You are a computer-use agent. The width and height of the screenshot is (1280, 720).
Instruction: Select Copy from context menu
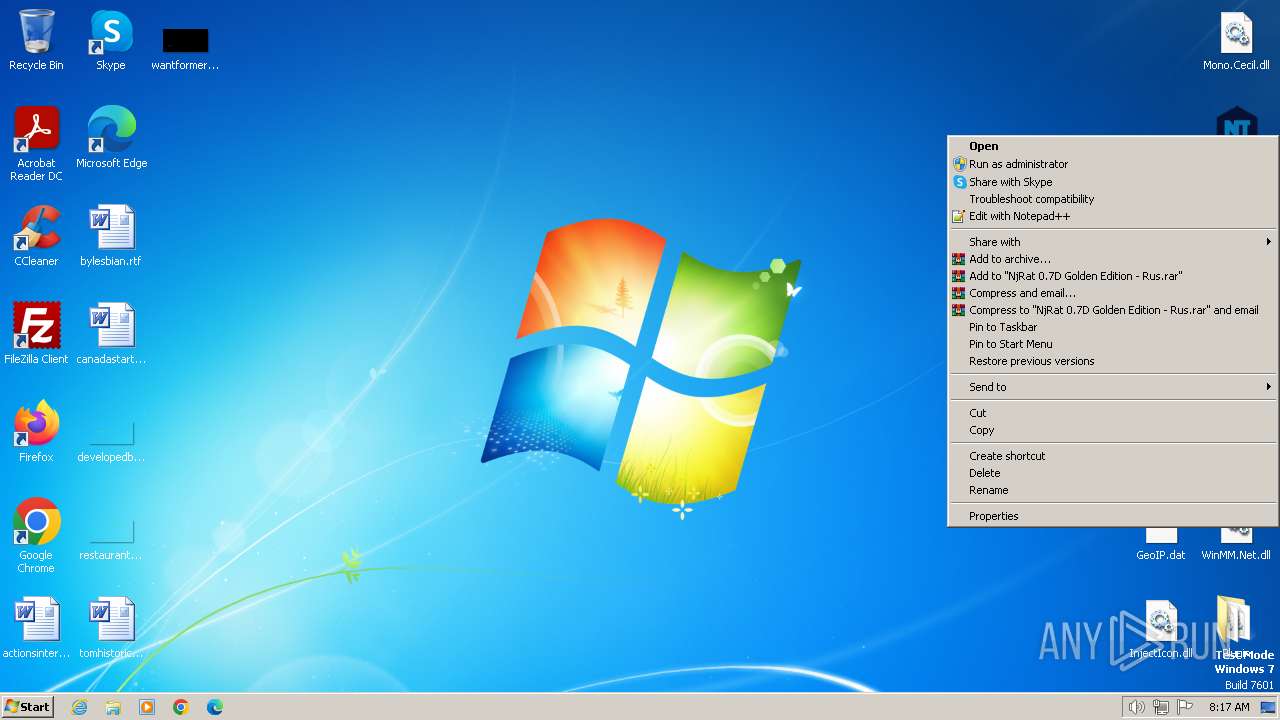click(x=1112, y=430)
